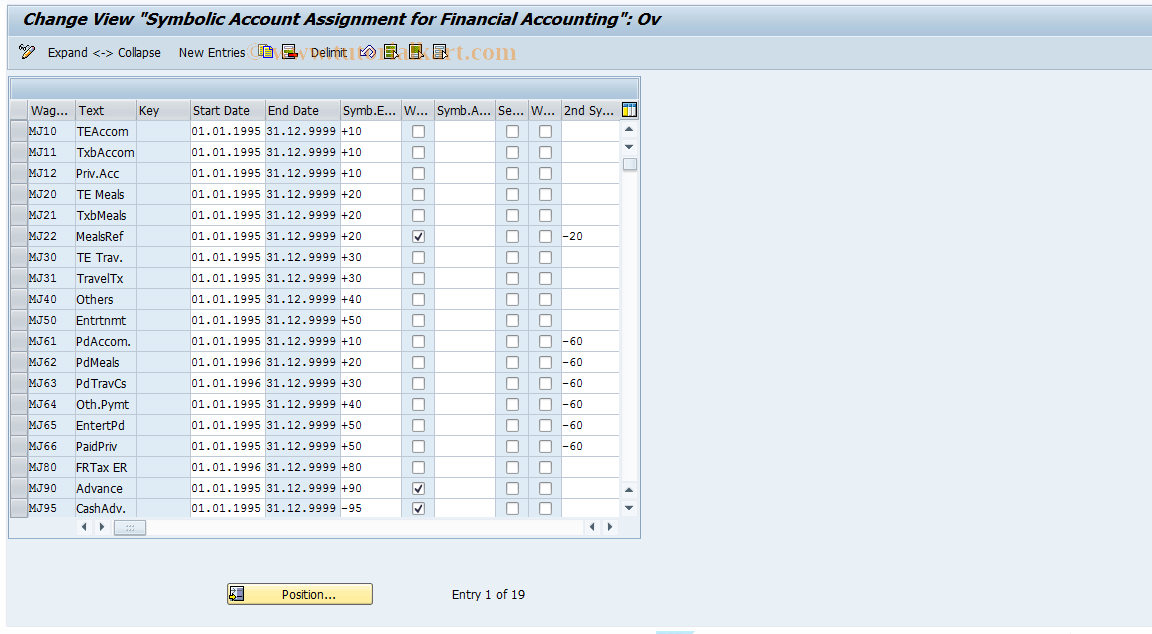Viewport: 1152px width, 634px height.
Task: Click bottom scroll-down arrow of vertical scrollbar
Action: (629, 508)
